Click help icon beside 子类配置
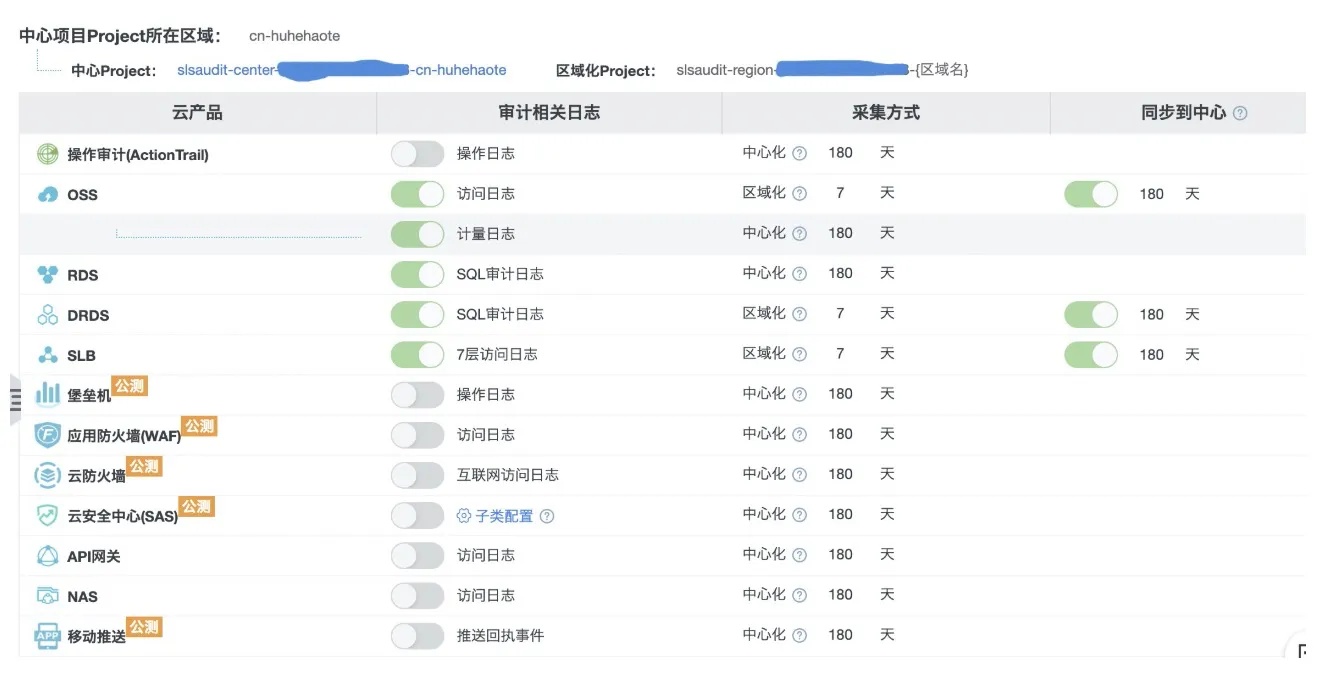This screenshot has width=1334, height=686. [x=546, y=516]
